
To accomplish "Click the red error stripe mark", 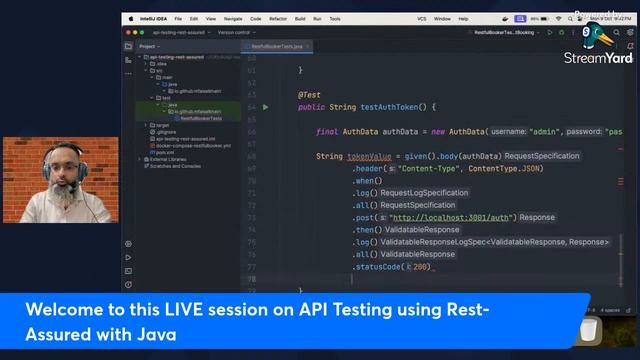I will click(621, 181).
